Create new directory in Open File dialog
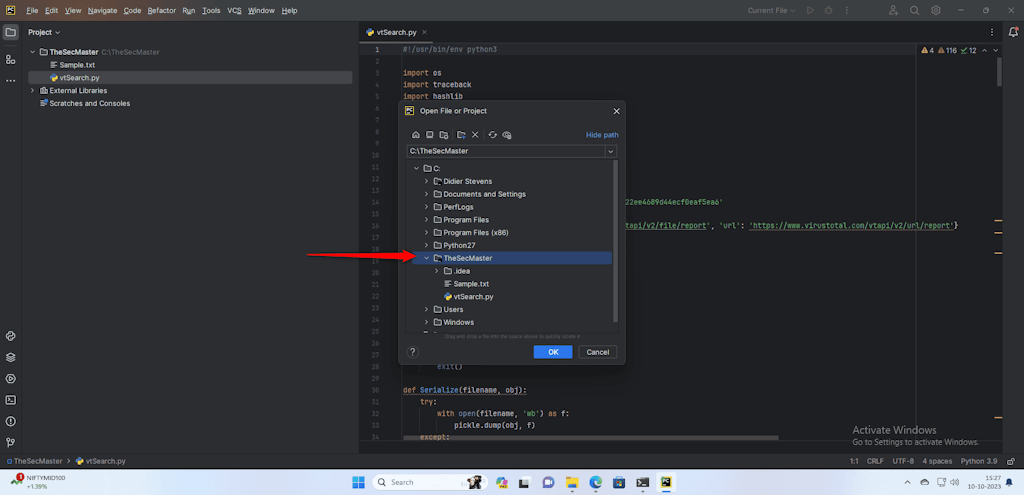Screen dimensions: 1024x495 (461, 135)
